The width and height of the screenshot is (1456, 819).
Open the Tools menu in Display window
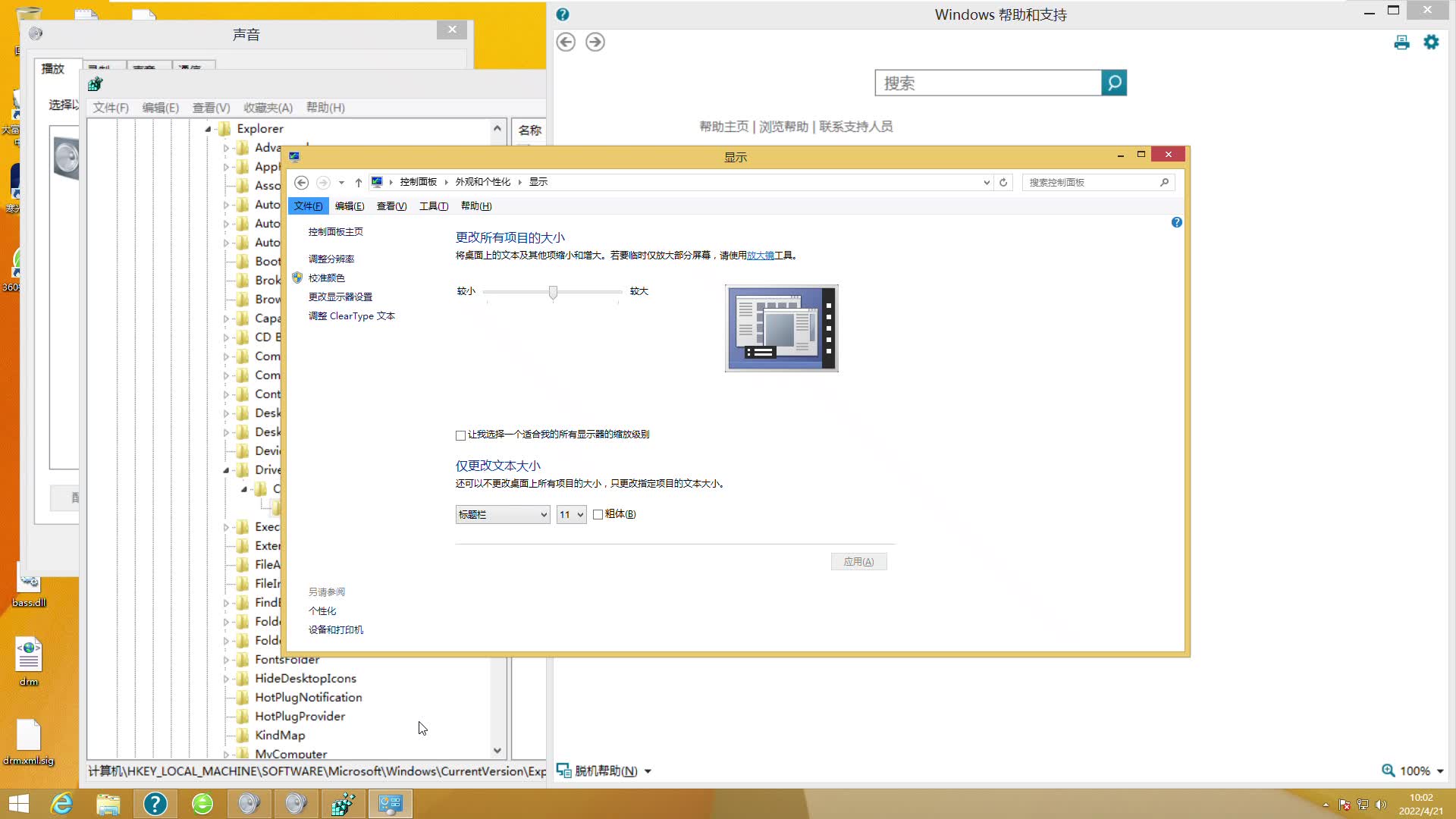click(434, 206)
